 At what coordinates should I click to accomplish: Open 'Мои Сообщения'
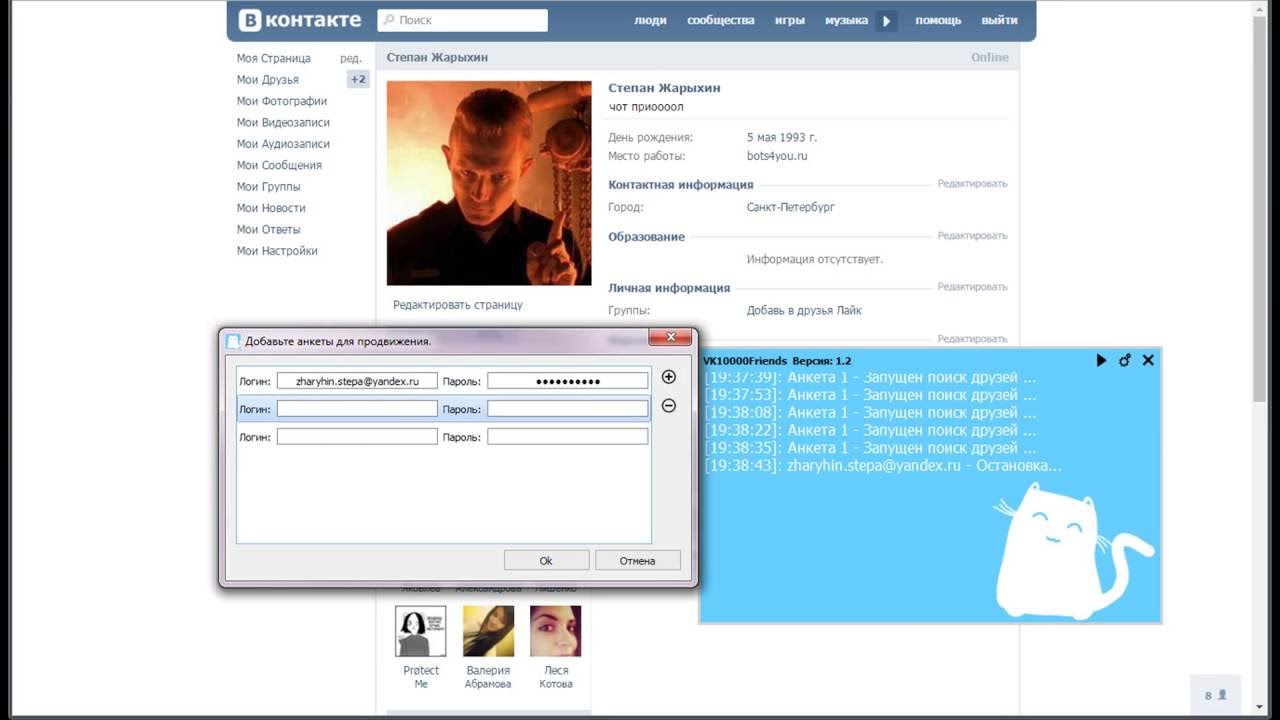(x=279, y=165)
